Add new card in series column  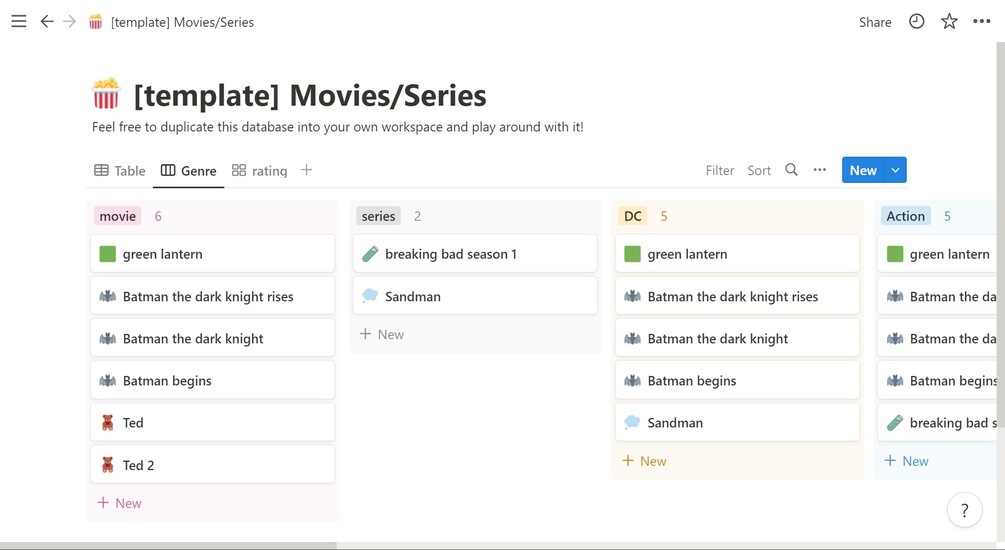point(382,334)
